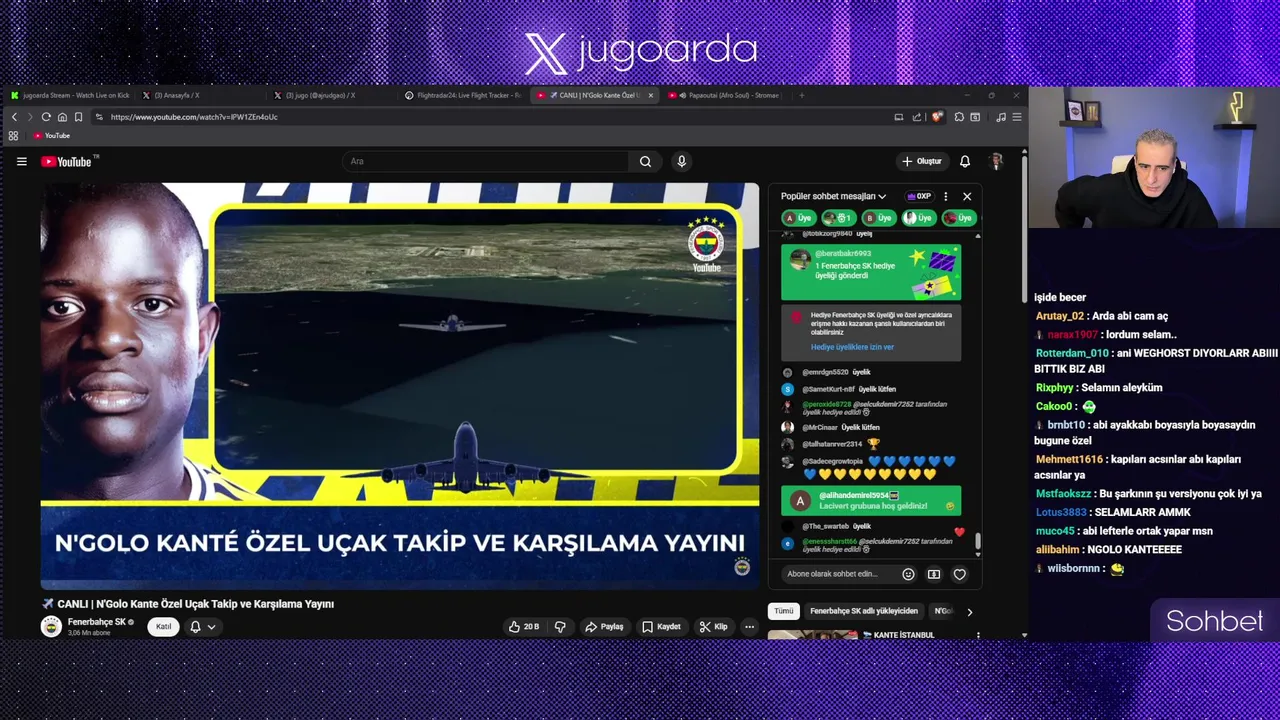Start voice search with microphone icon

click(x=681, y=161)
